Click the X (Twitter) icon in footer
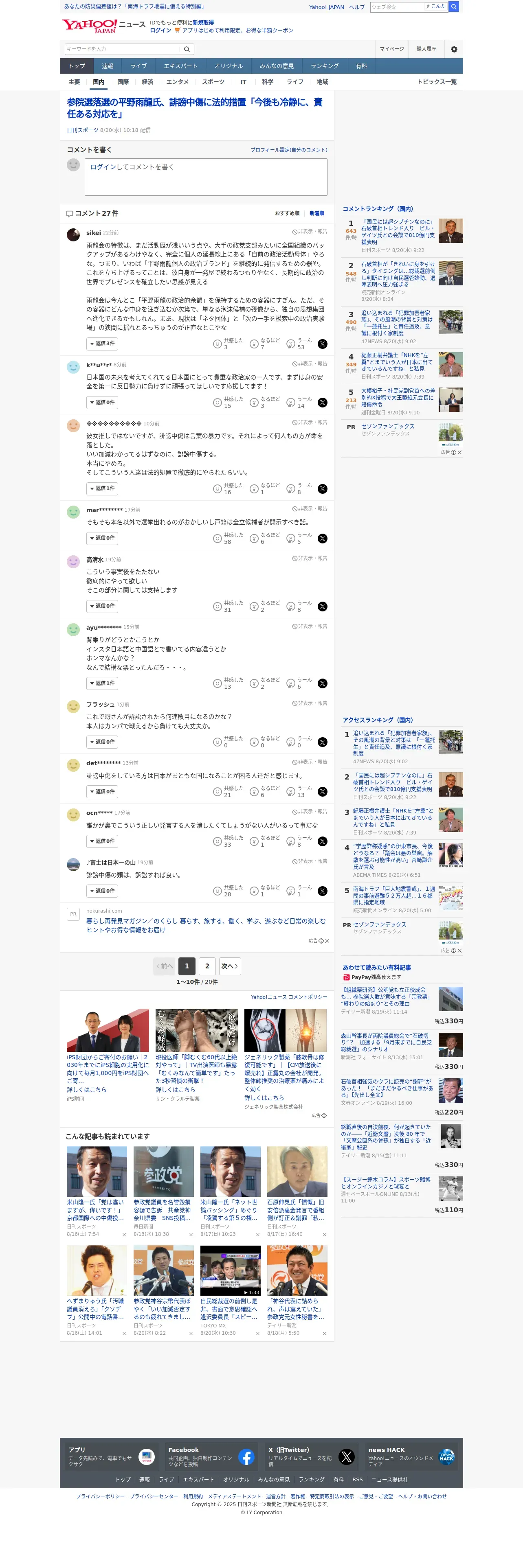This screenshot has height=1568, width=523. click(x=347, y=1456)
